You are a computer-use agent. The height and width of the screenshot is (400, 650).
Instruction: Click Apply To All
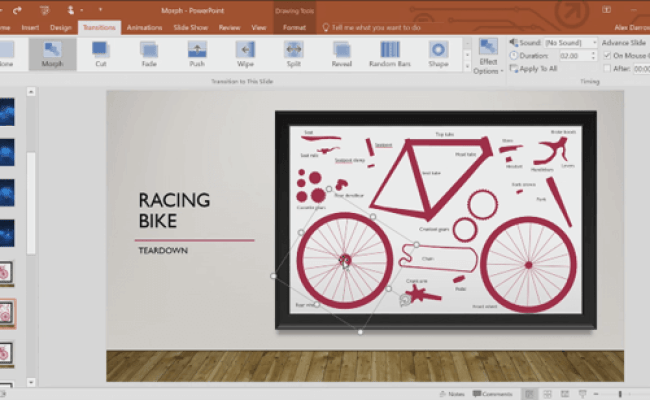point(534,68)
